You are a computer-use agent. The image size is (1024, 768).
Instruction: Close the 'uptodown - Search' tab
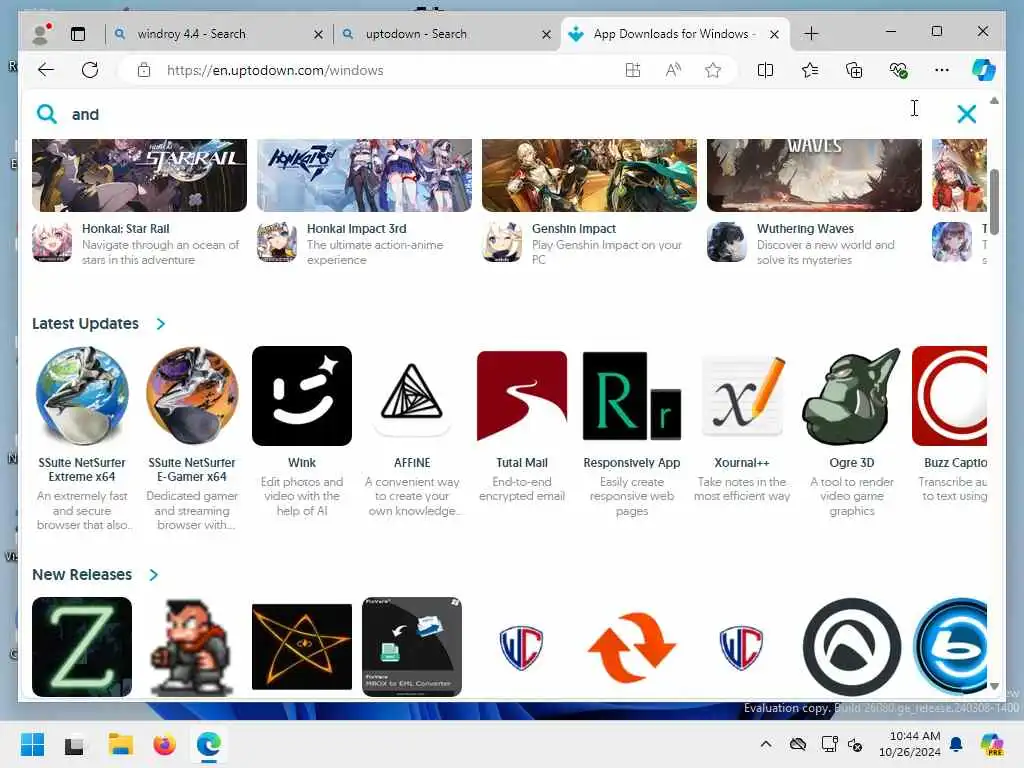pos(547,35)
